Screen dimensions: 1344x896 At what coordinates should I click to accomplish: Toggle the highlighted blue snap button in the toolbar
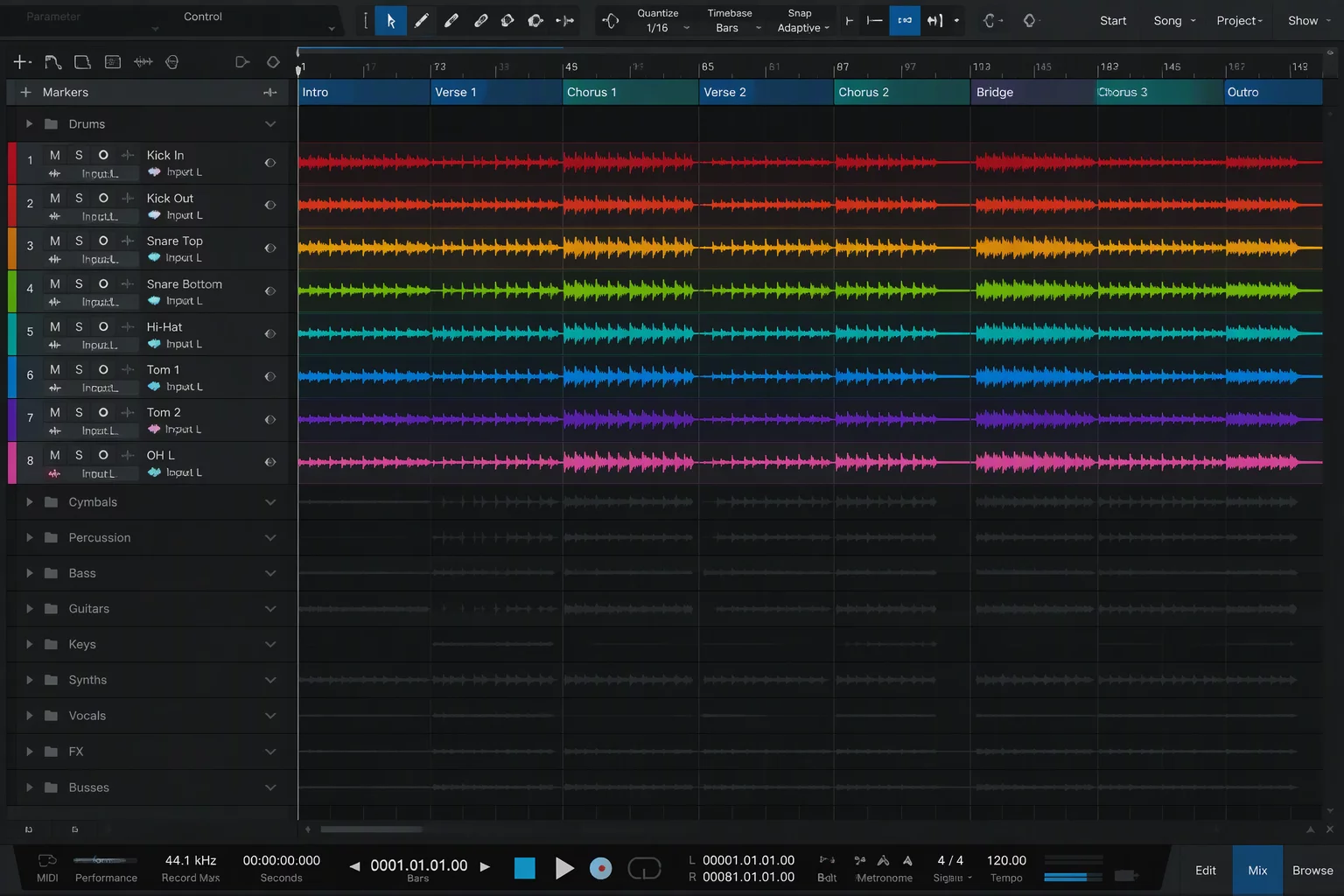click(x=905, y=20)
